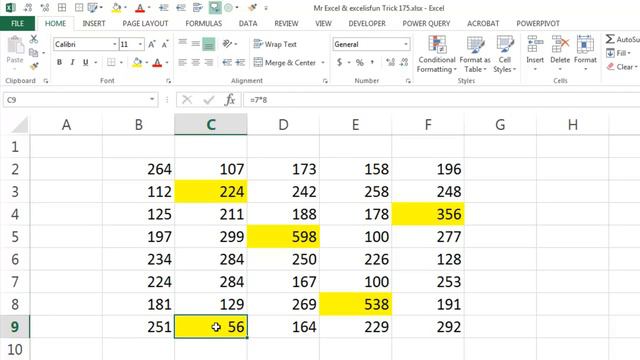Click Format cells icon

coord(585,45)
